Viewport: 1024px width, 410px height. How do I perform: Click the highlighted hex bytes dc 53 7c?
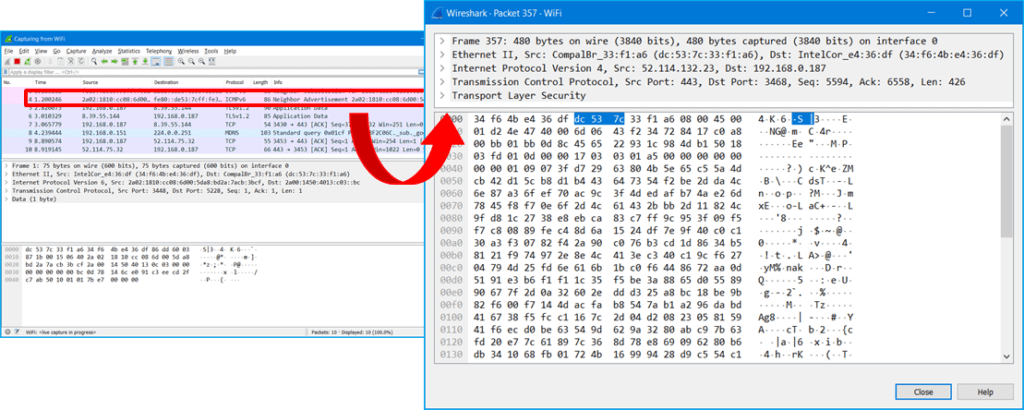(x=599, y=119)
